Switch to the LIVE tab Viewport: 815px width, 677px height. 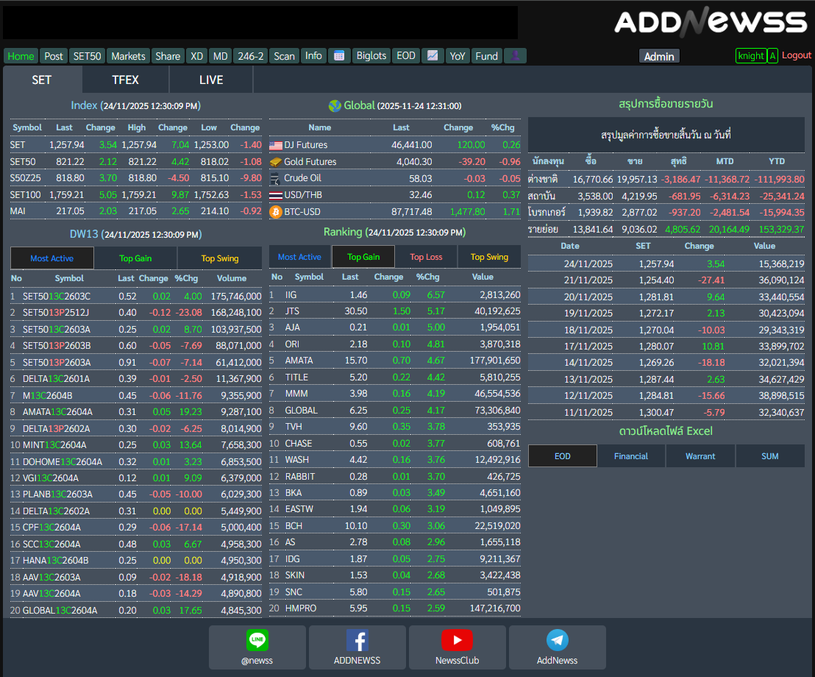[211, 80]
